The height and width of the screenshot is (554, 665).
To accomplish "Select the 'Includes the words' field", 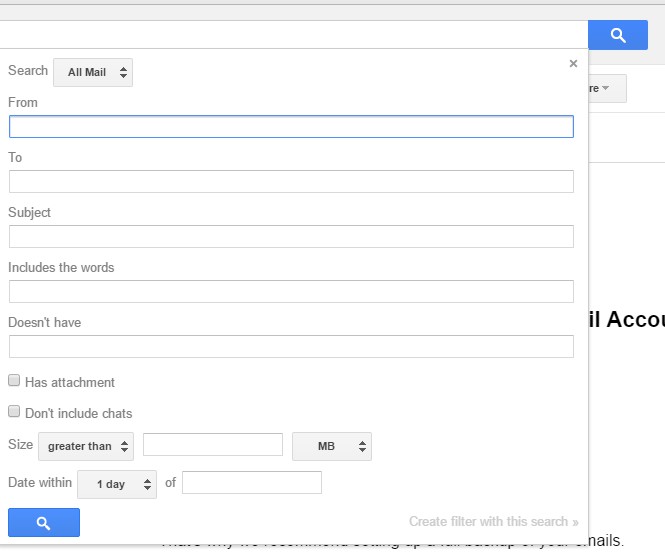I will [x=291, y=291].
